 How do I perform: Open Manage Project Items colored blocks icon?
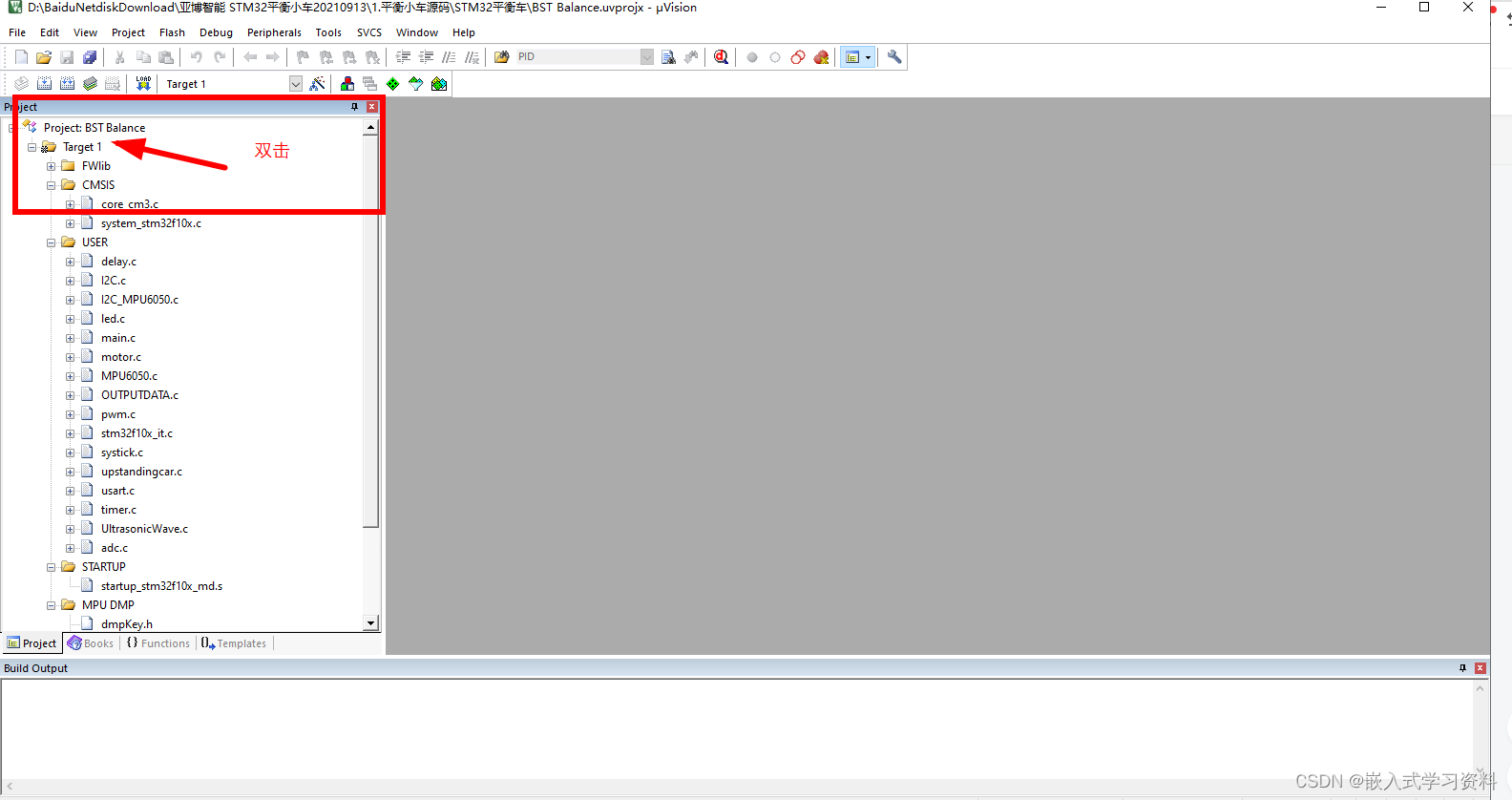pos(347,84)
